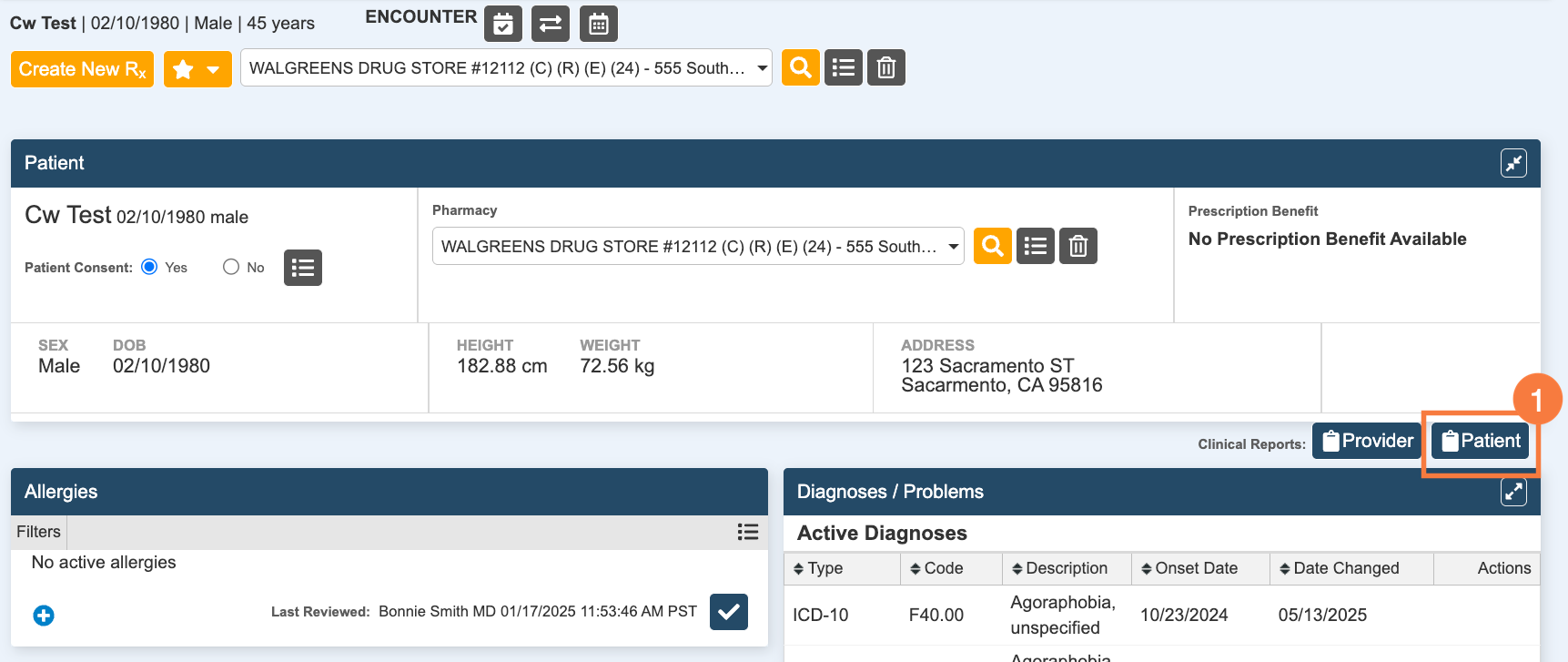Open the favorites star dropdown
The height and width of the screenshot is (662, 1568).
tap(197, 69)
